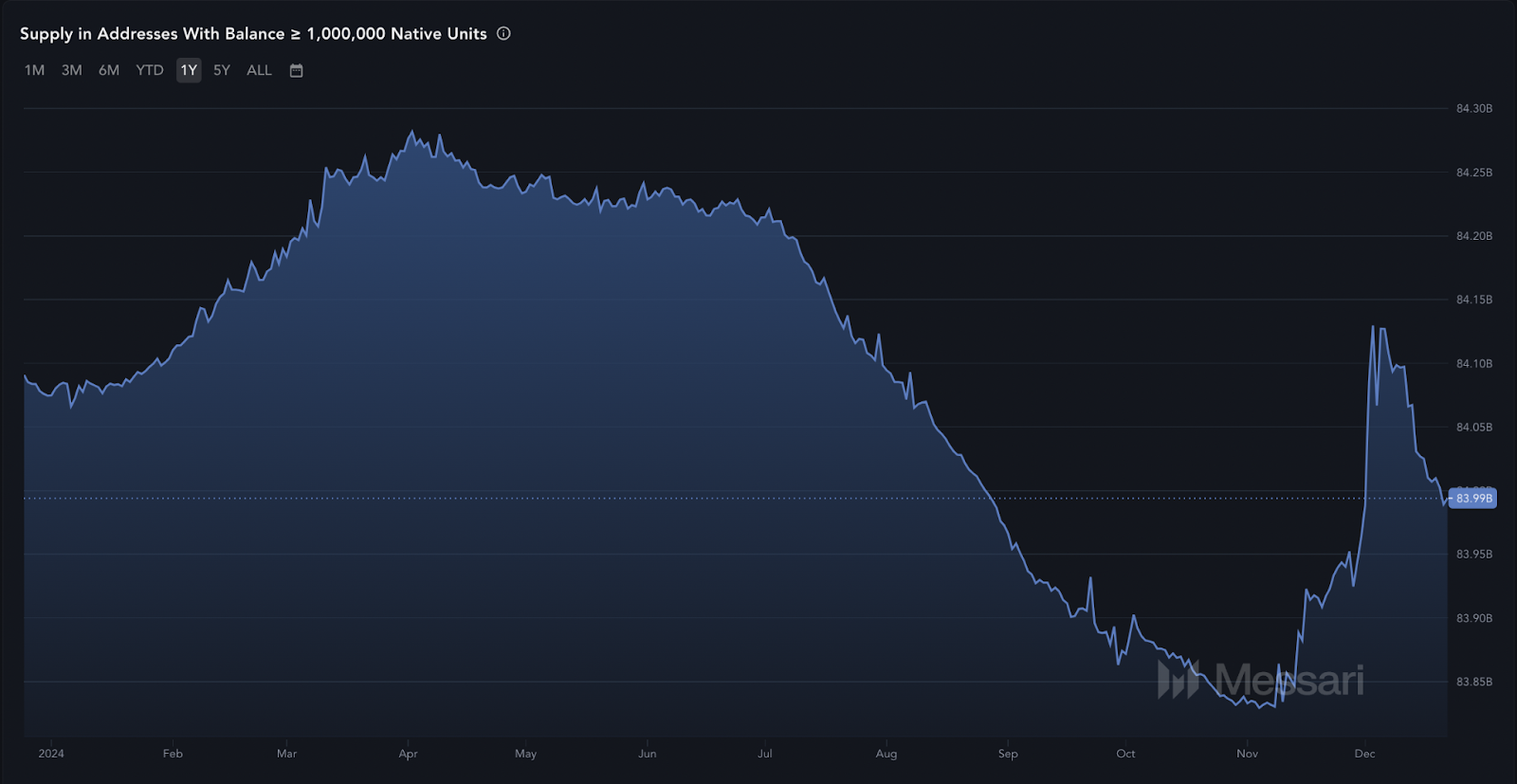Select the 1M time range
This screenshot has height=784, width=1517.
click(34, 70)
